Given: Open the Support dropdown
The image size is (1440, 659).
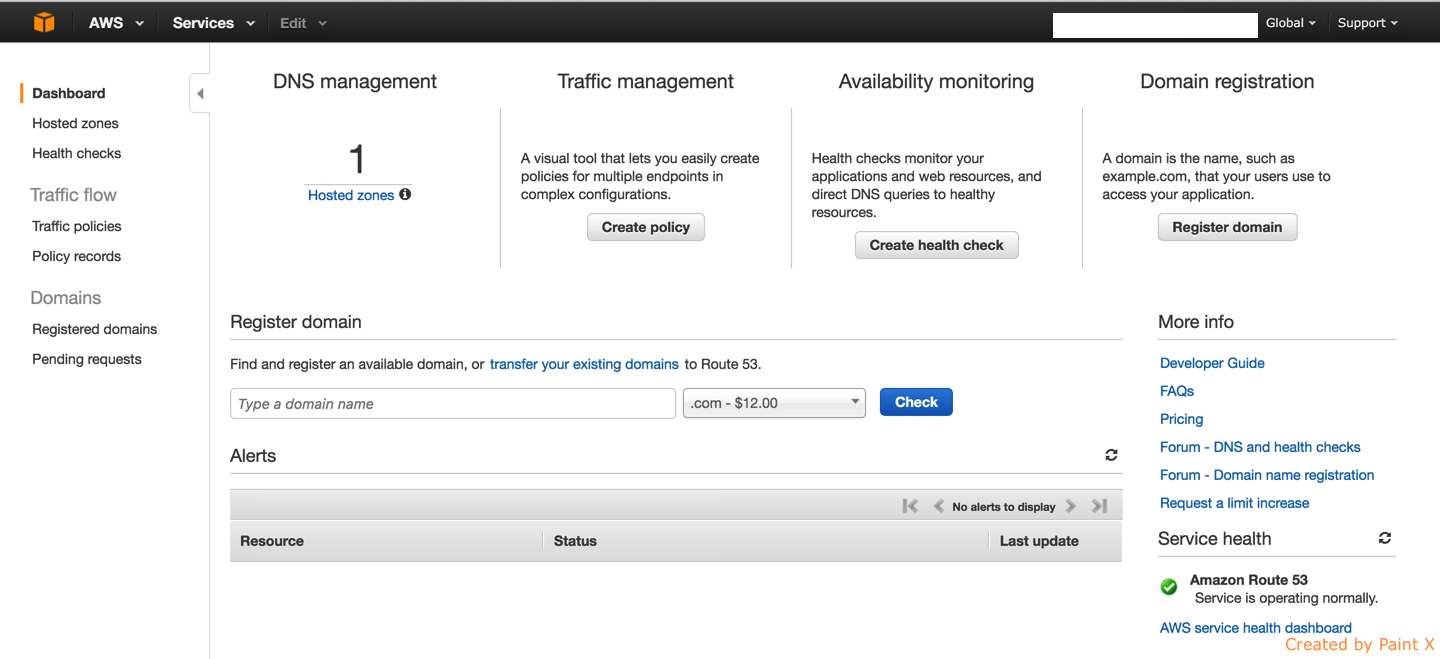Looking at the screenshot, I should click(1366, 22).
